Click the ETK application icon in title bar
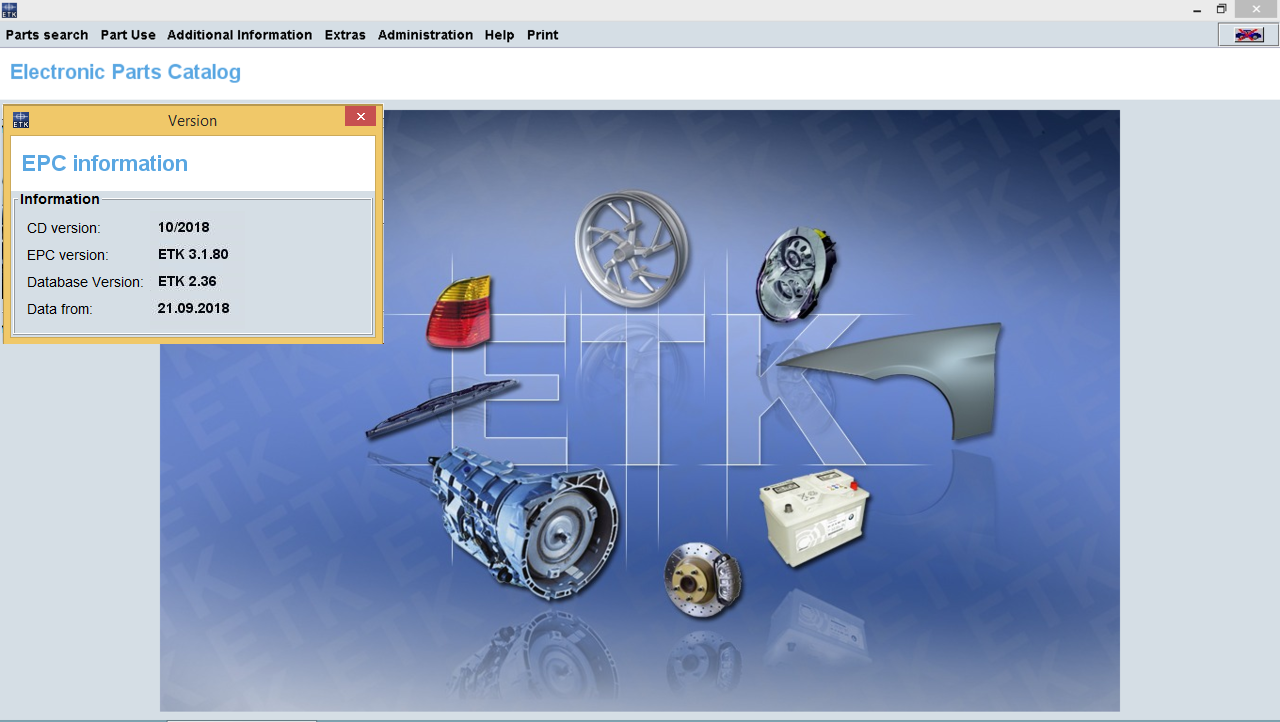 10,10
